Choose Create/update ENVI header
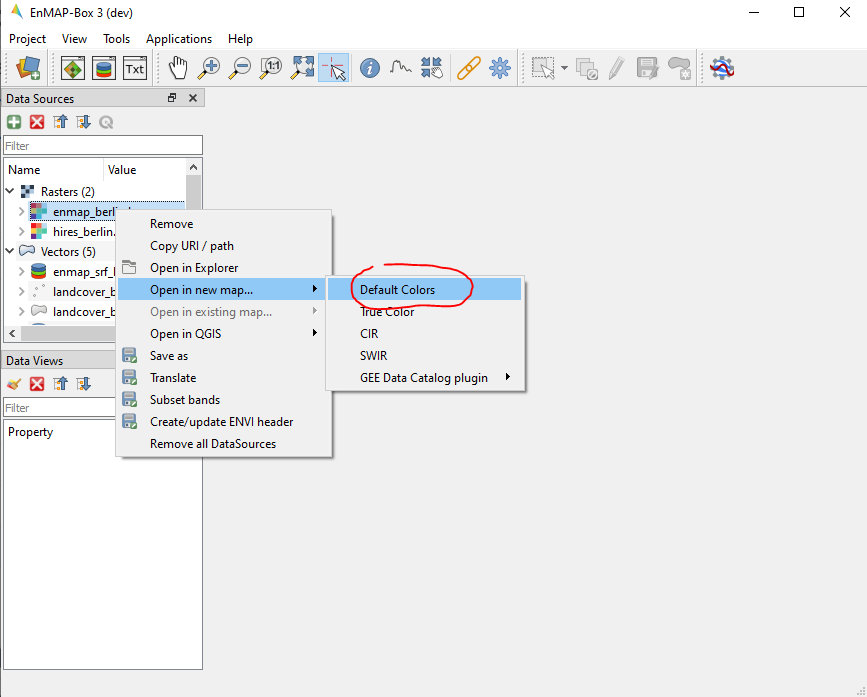The height and width of the screenshot is (697, 867). (x=224, y=422)
